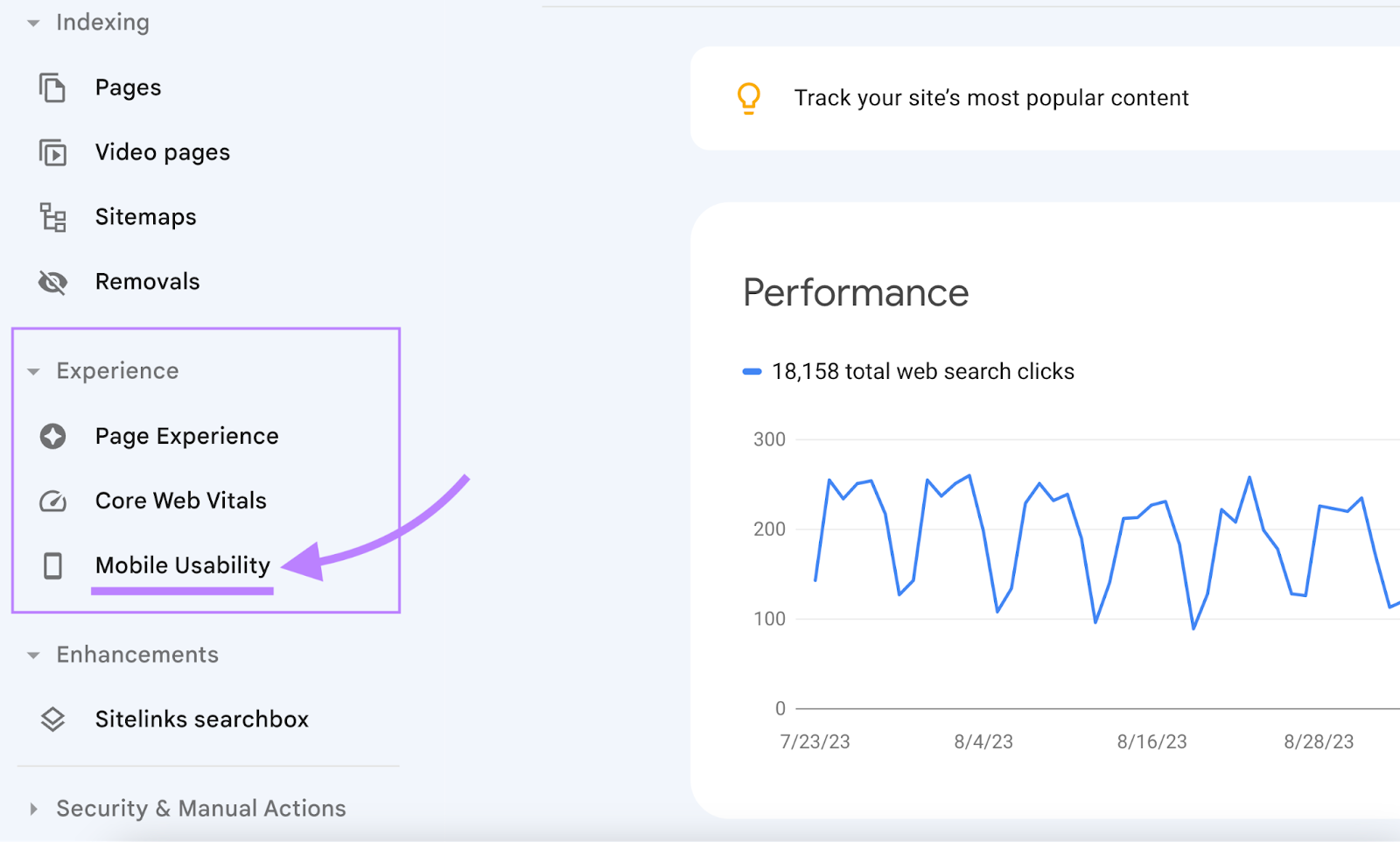
Task: Click the Video pages stacked-frames icon
Action: pos(52,152)
